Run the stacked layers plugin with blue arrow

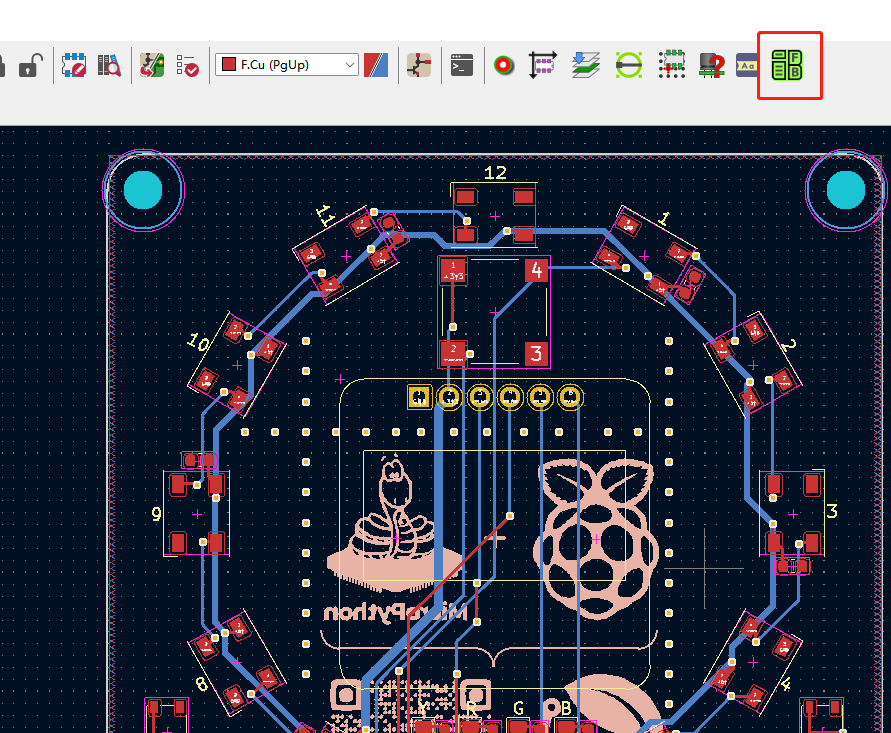(x=586, y=65)
